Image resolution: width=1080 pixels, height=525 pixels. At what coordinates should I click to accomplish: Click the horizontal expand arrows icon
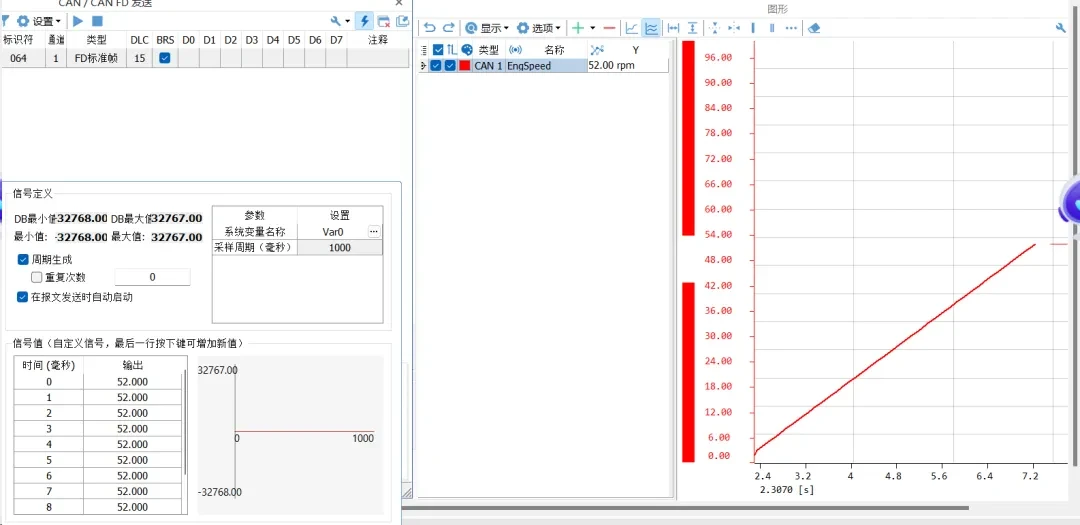(734, 28)
